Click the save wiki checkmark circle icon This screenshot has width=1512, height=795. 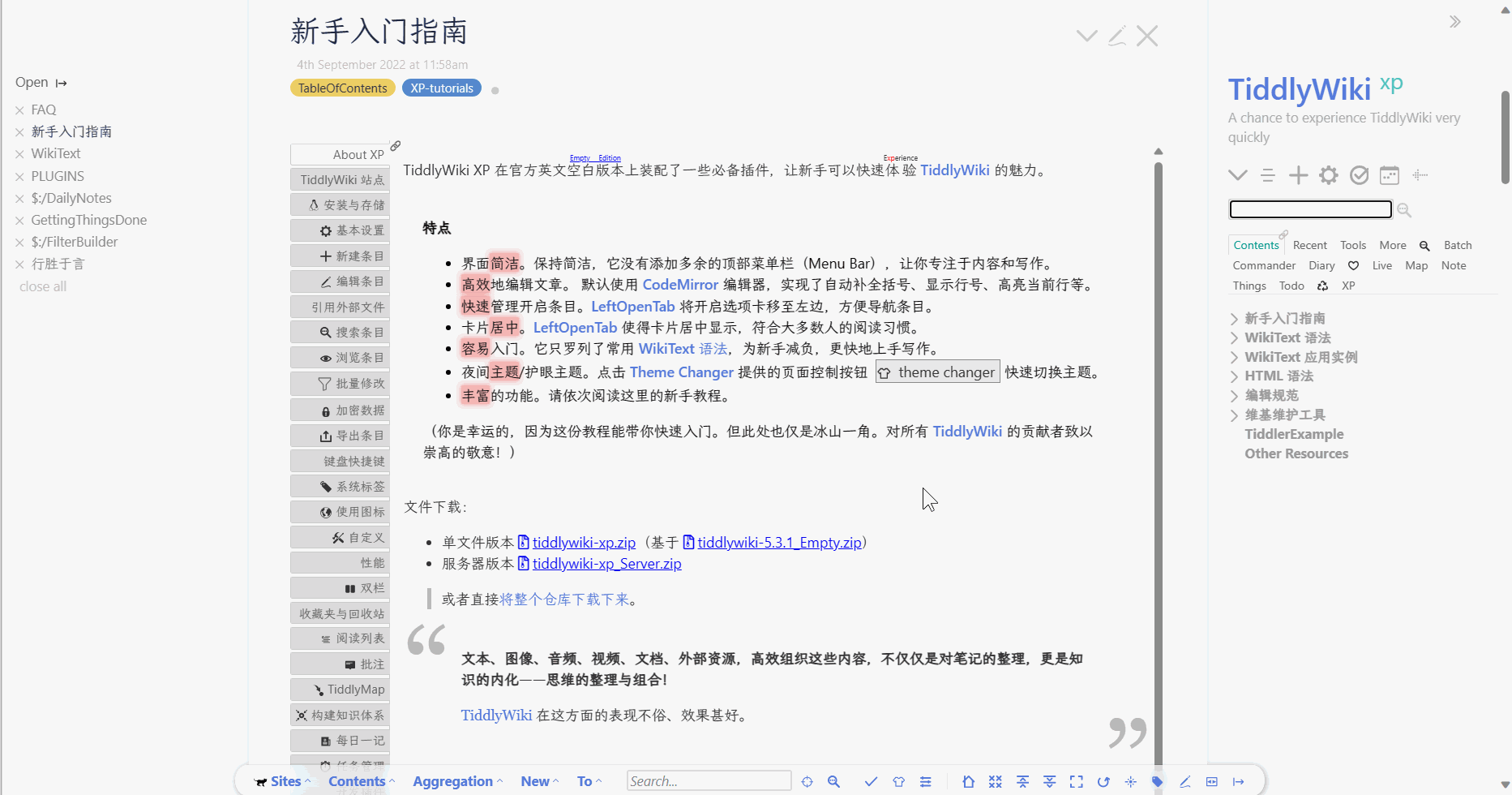pos(1359,175)
